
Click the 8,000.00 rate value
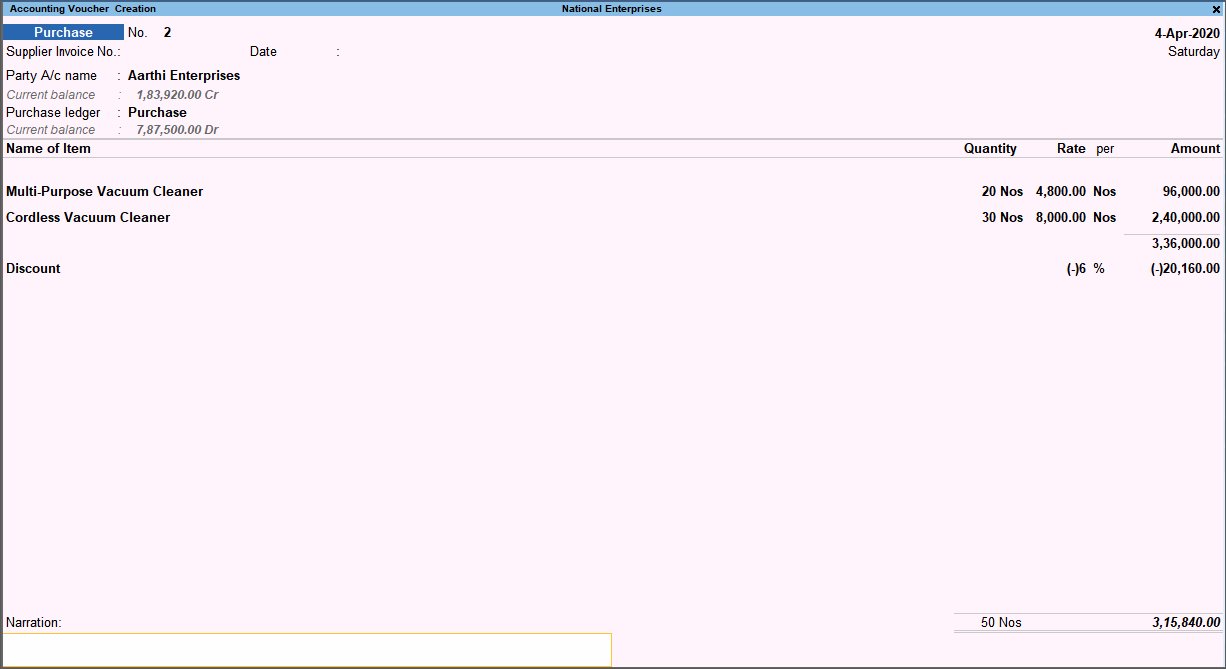pyautogui.click(x=1060, y=217)
